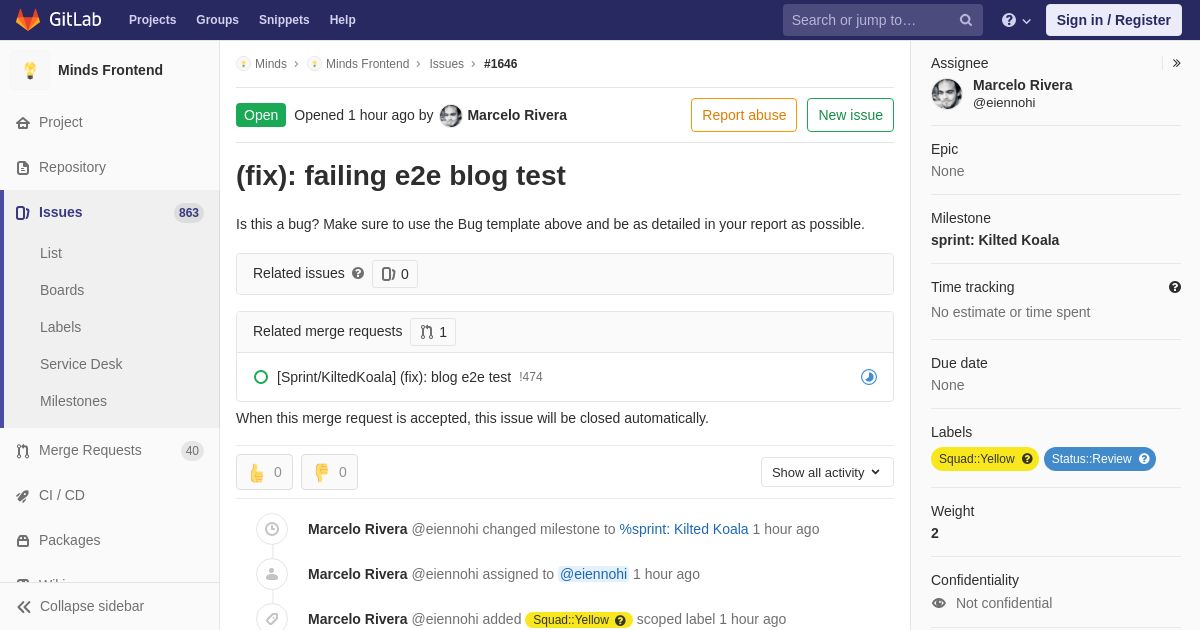This screenshot has height=630, width=1200.
Task: Go to Boards in Issues submenu
Action: 62,290
